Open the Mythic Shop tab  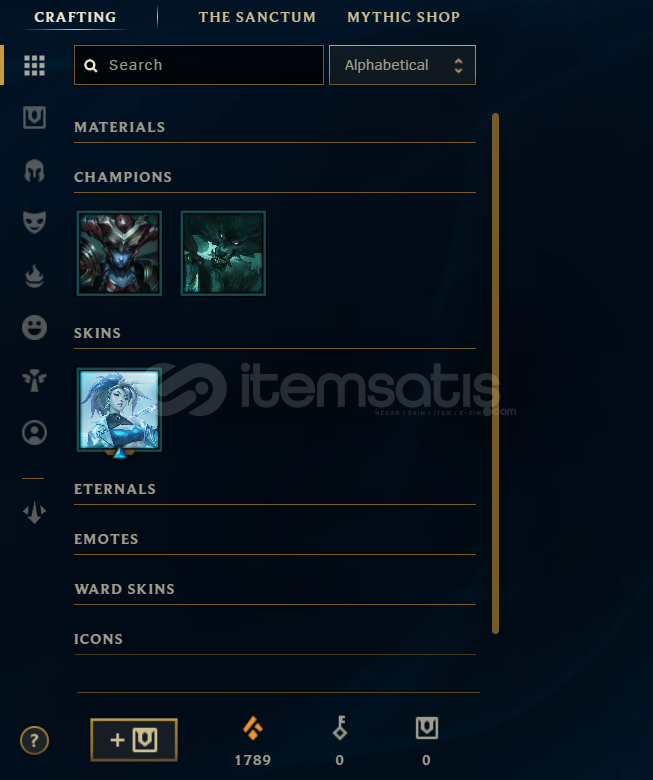click(x=403, y=17)
